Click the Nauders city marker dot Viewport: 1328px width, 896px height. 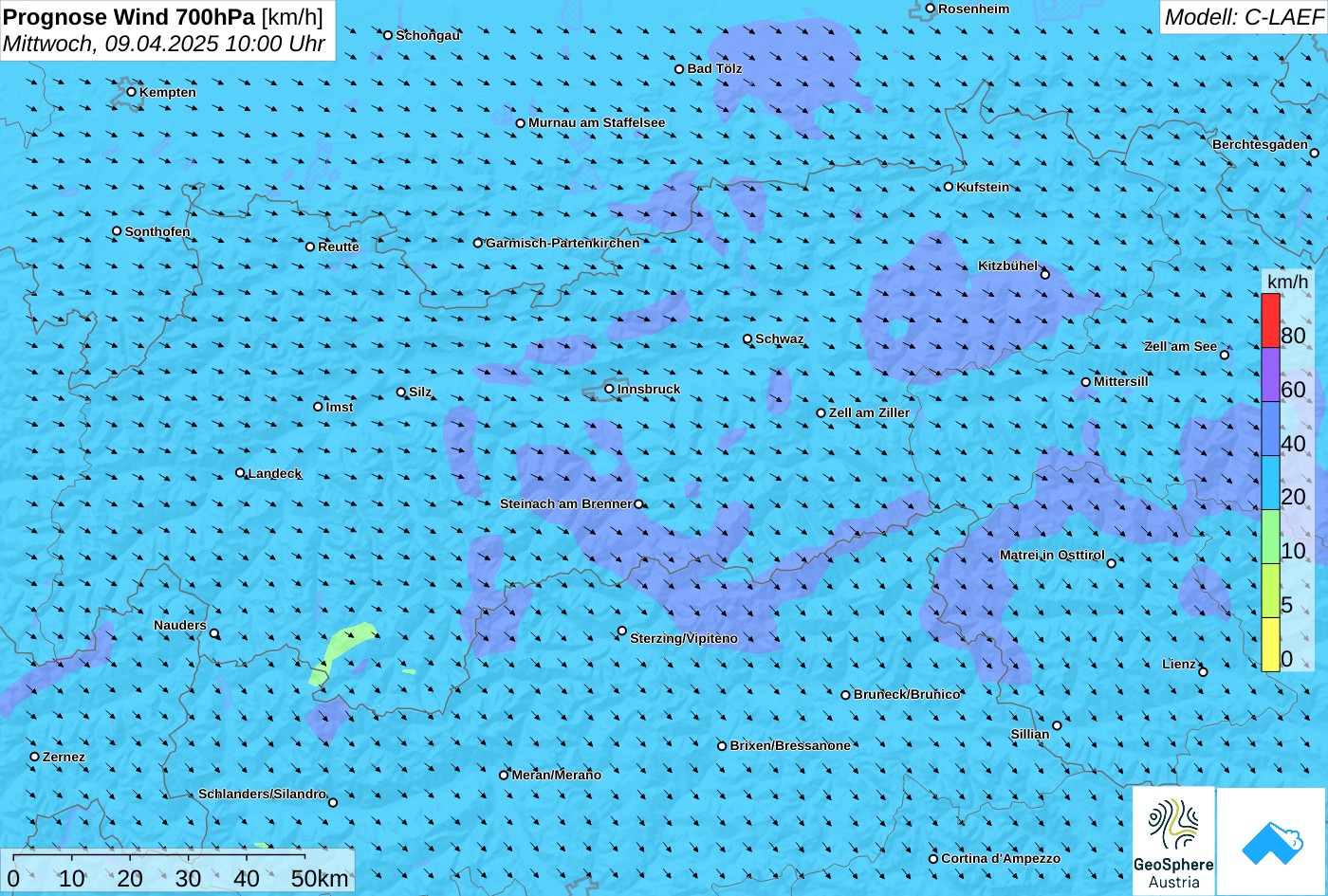tap(214, 633)
